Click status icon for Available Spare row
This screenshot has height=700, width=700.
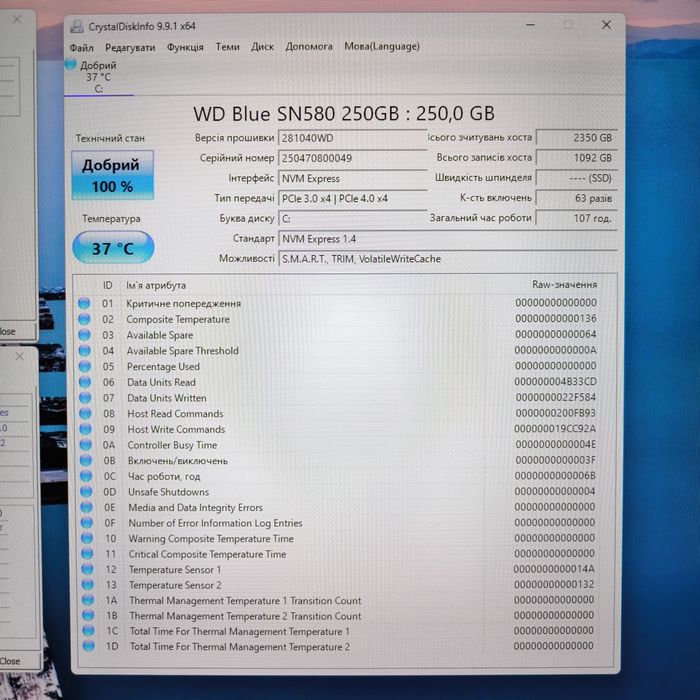coord(84,335)
